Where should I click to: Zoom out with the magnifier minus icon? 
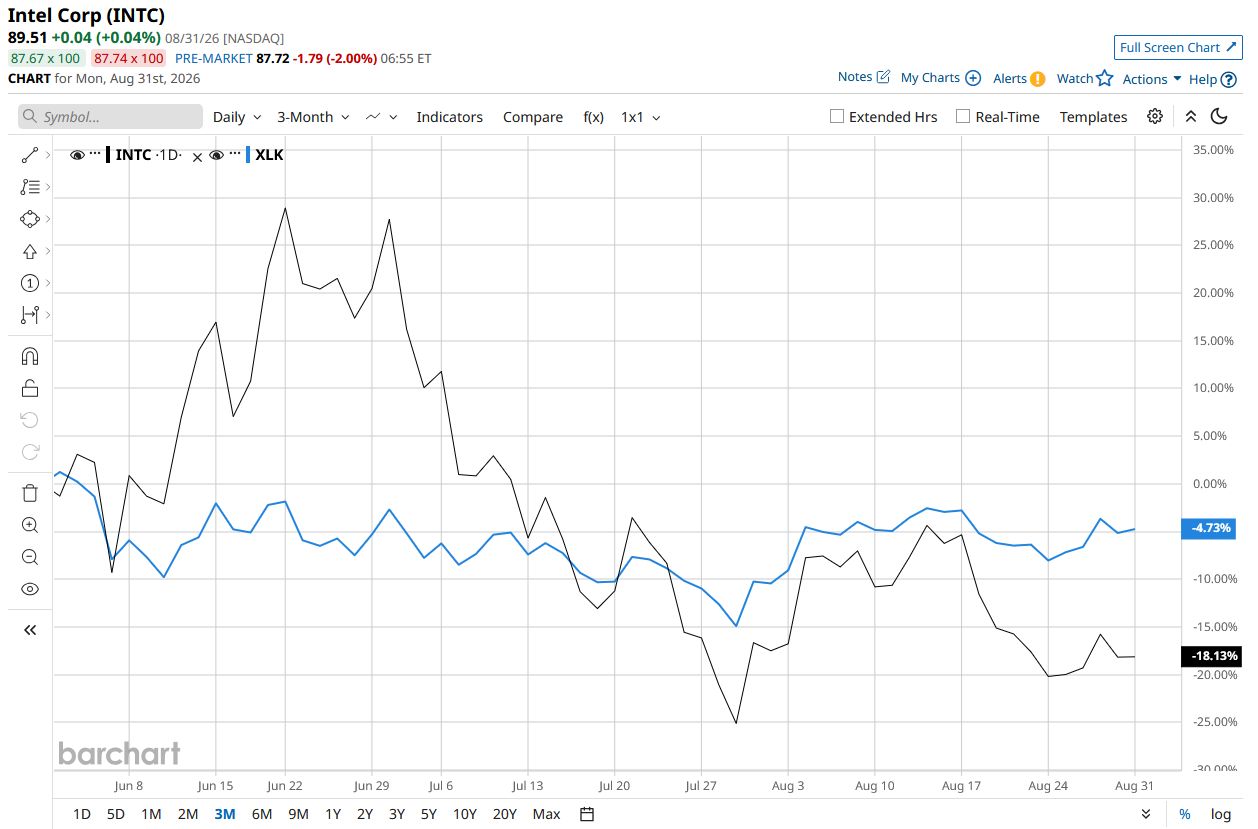click(29, 557)
